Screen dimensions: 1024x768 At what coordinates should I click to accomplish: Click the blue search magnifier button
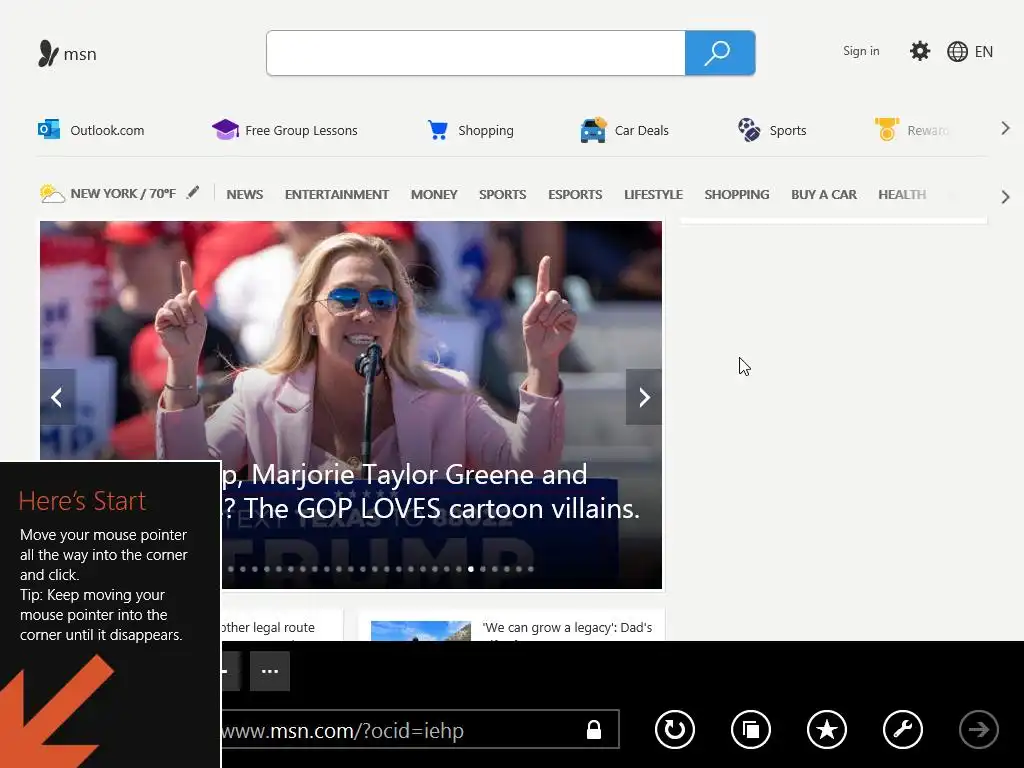pyautogui.click(x=720, y=53)
